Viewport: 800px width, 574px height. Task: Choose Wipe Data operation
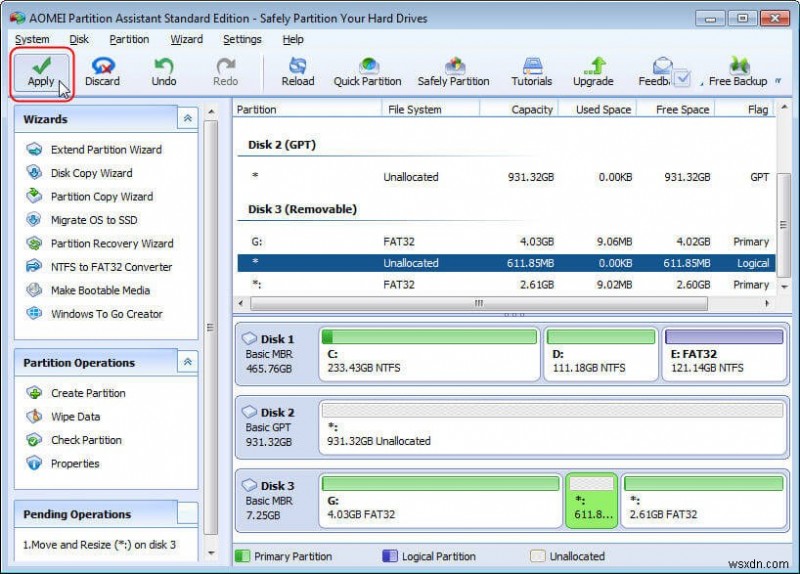pos(75,417)
